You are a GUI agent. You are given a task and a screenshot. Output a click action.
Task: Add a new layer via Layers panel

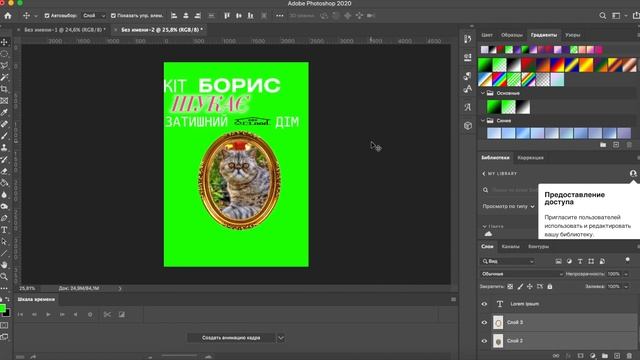click(x=617, y=356)
